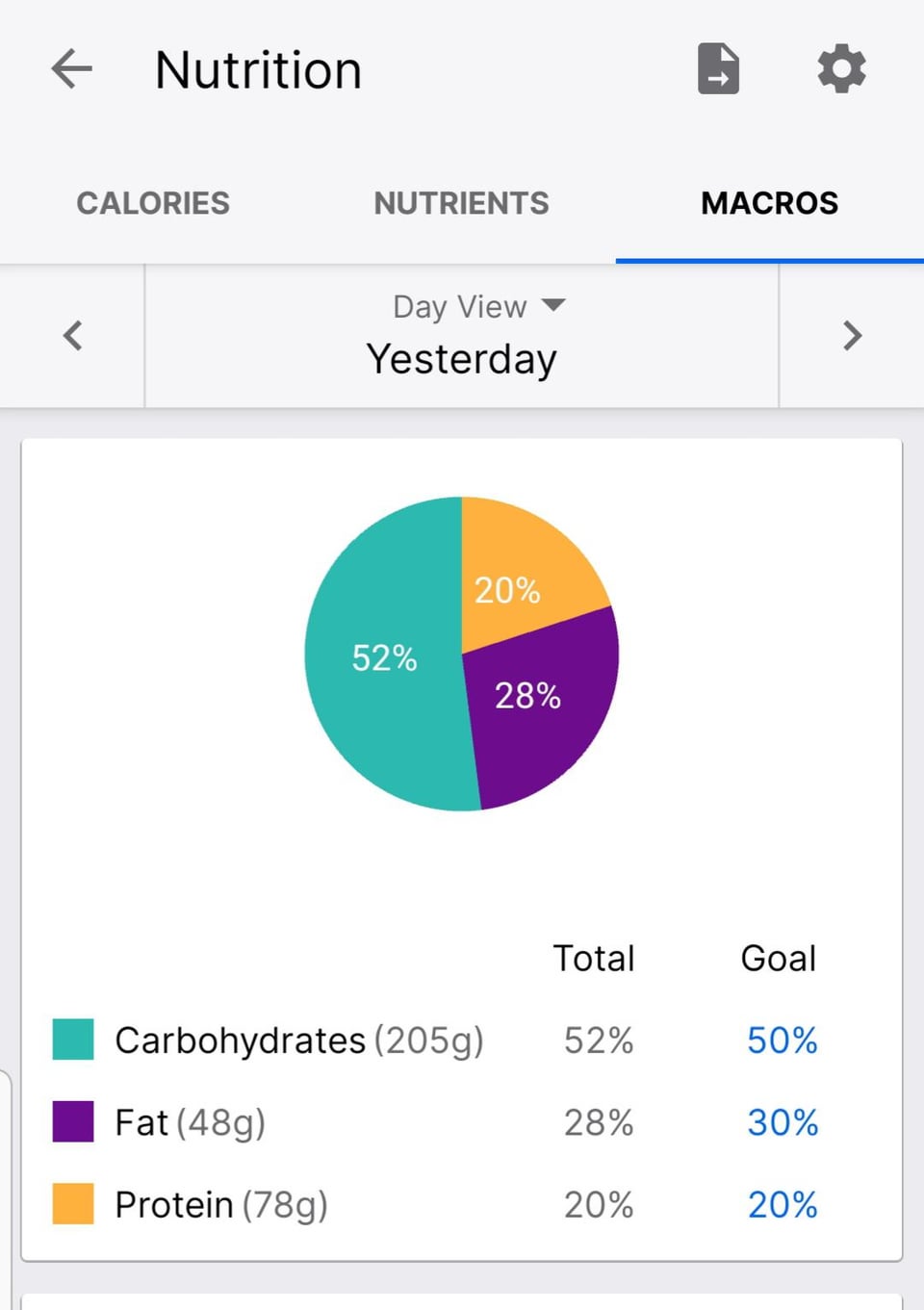Click the purple Fat color swatch

click(x=73, y=1121)
